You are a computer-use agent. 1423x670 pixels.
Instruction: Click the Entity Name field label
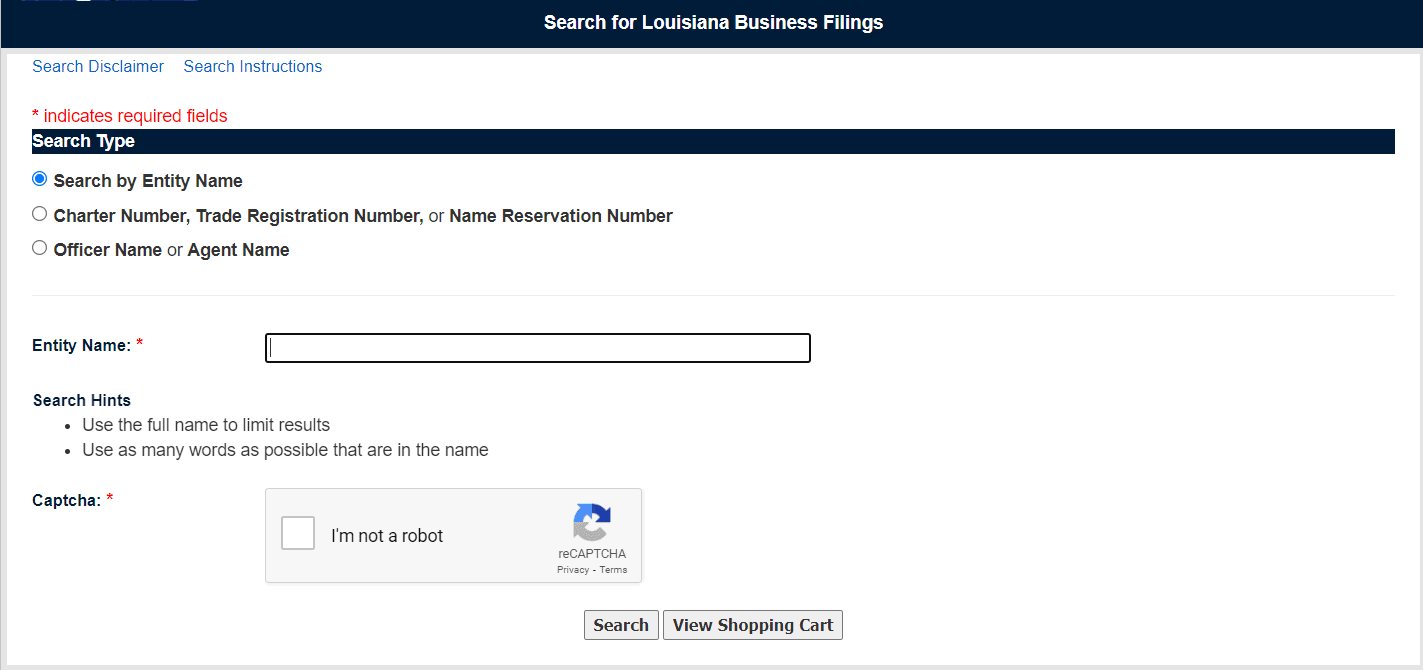[x=82, y=345]
